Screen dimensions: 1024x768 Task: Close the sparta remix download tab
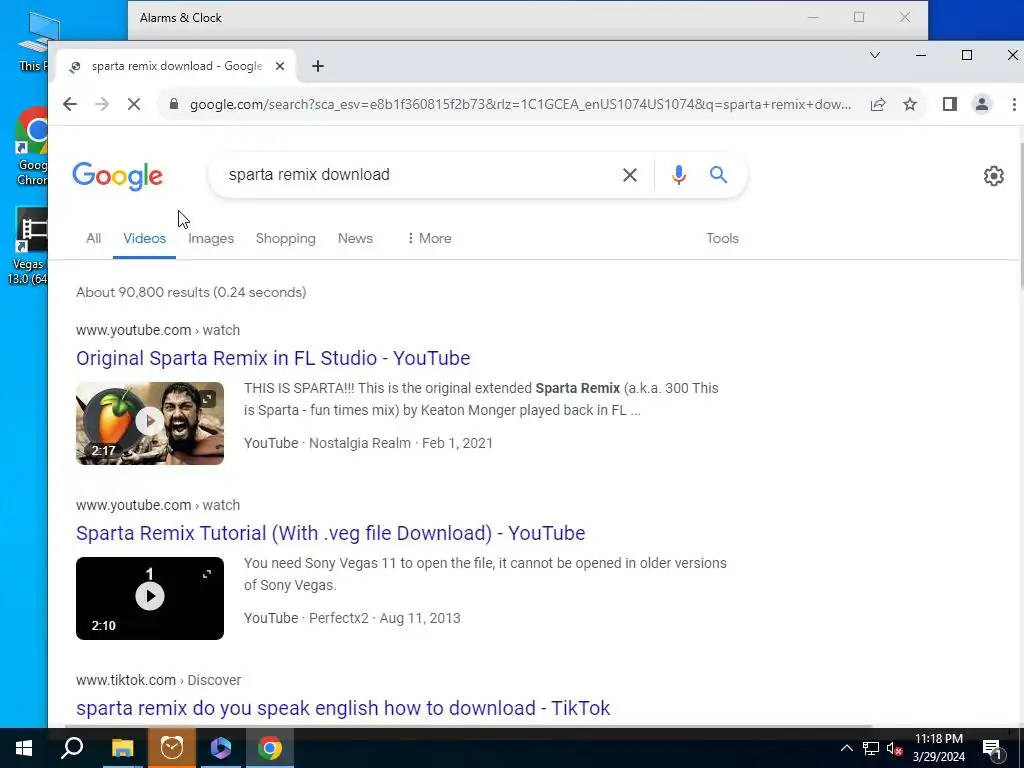pyautogui.click(x=280, y=66)
